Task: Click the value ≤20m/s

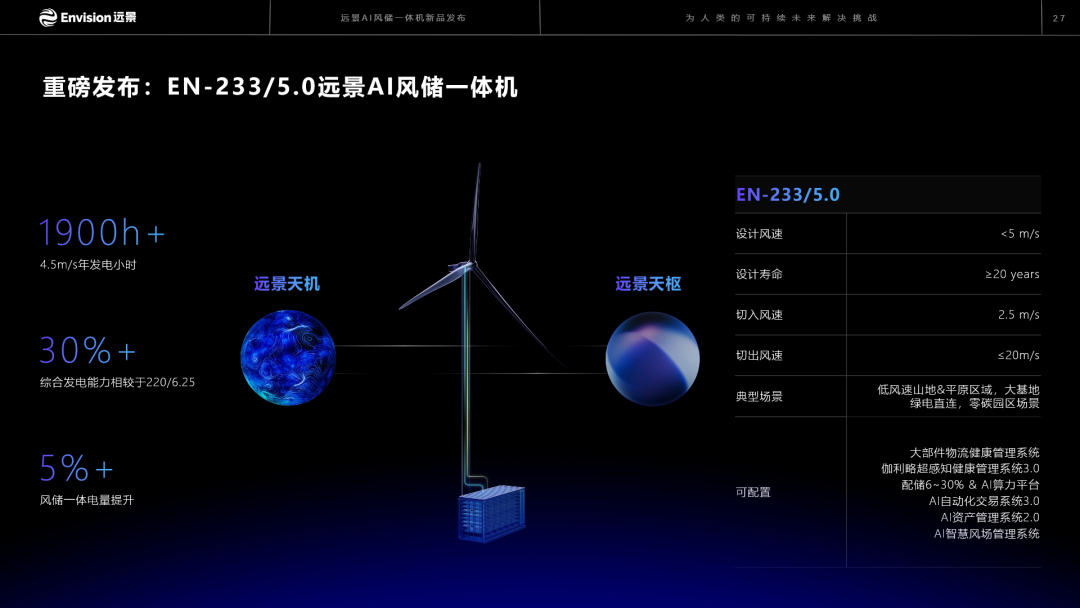Action: point(1019,355)
